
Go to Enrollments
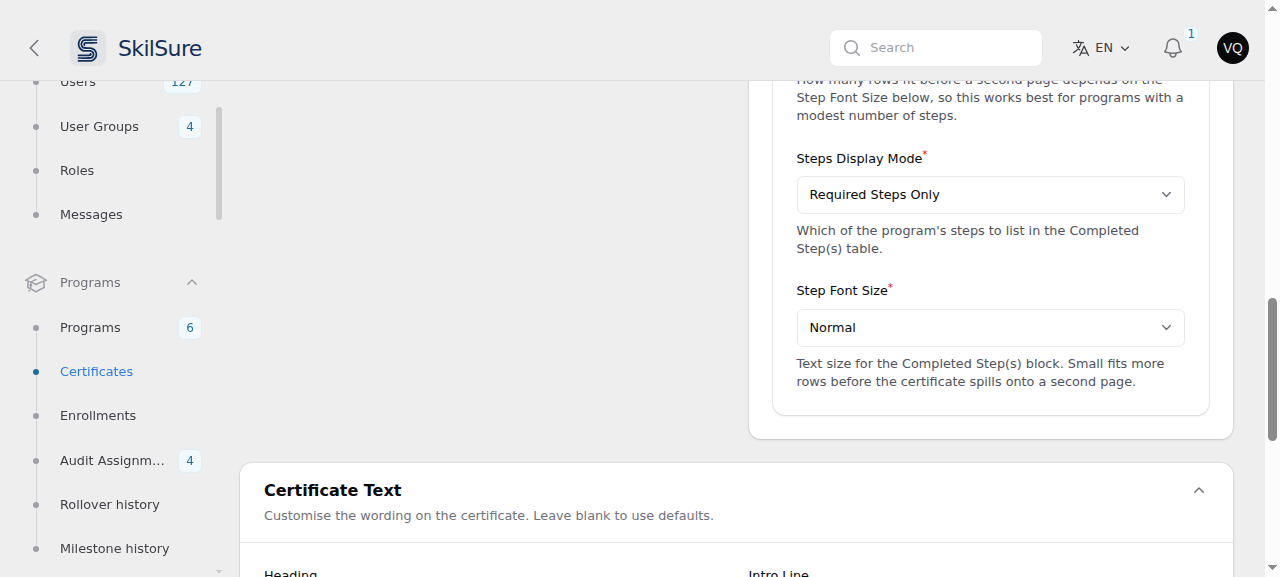(98, 416)
